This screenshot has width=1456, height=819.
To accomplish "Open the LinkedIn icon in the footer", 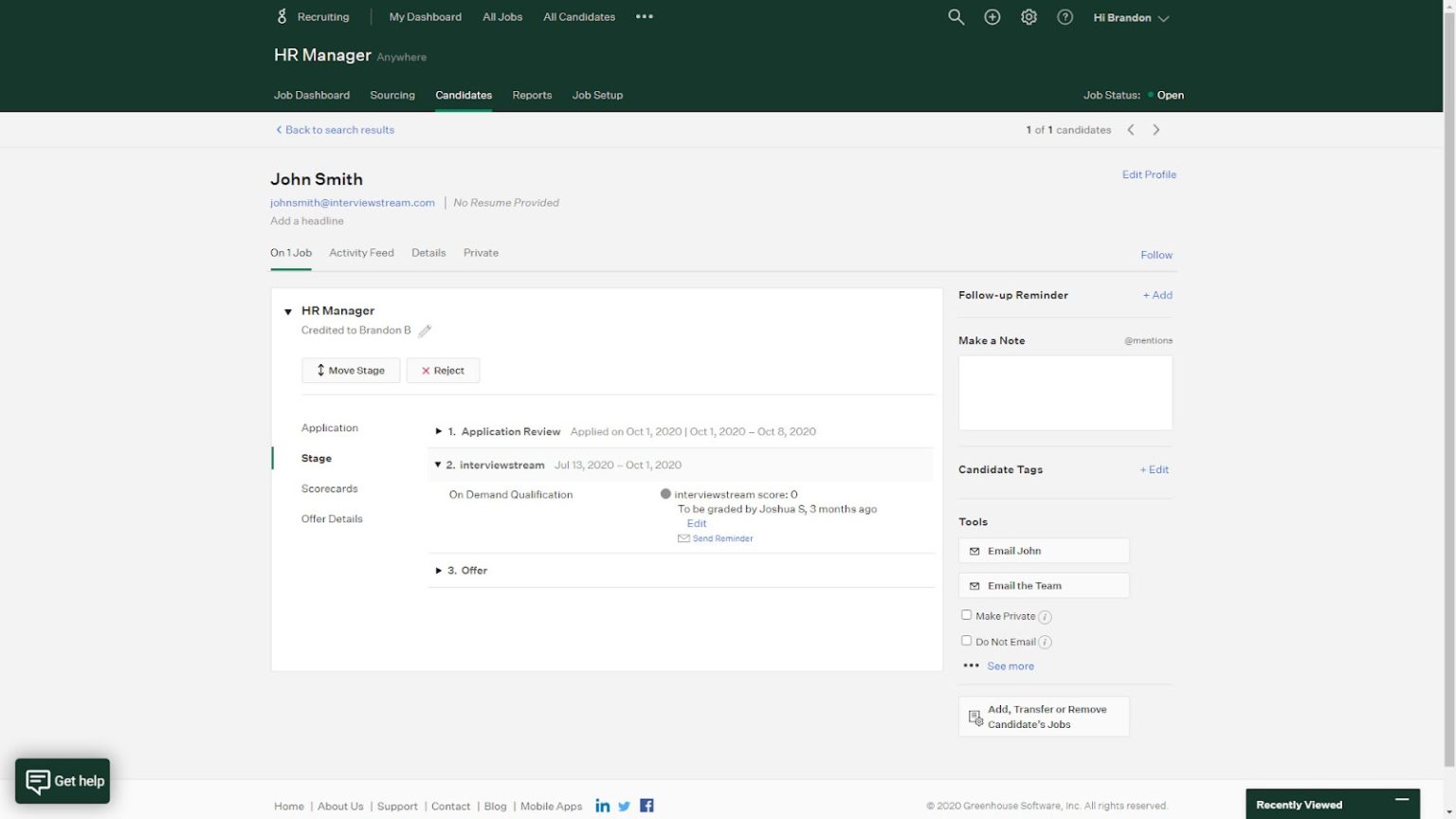I will [603, 805].
